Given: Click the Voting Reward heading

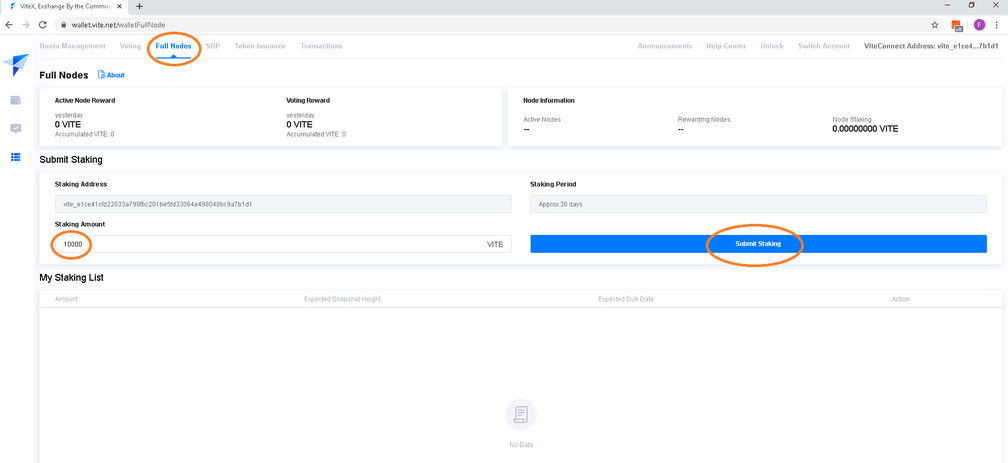Looking at the screenshot, I should (x=308, y=100).
